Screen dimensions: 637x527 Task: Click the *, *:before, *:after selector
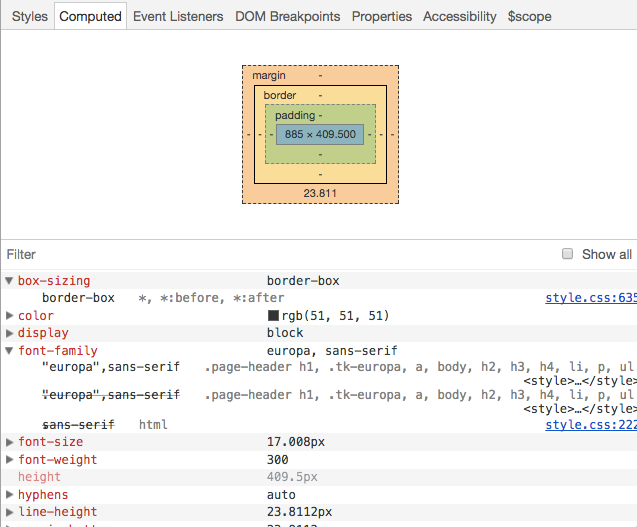(211, 298)
